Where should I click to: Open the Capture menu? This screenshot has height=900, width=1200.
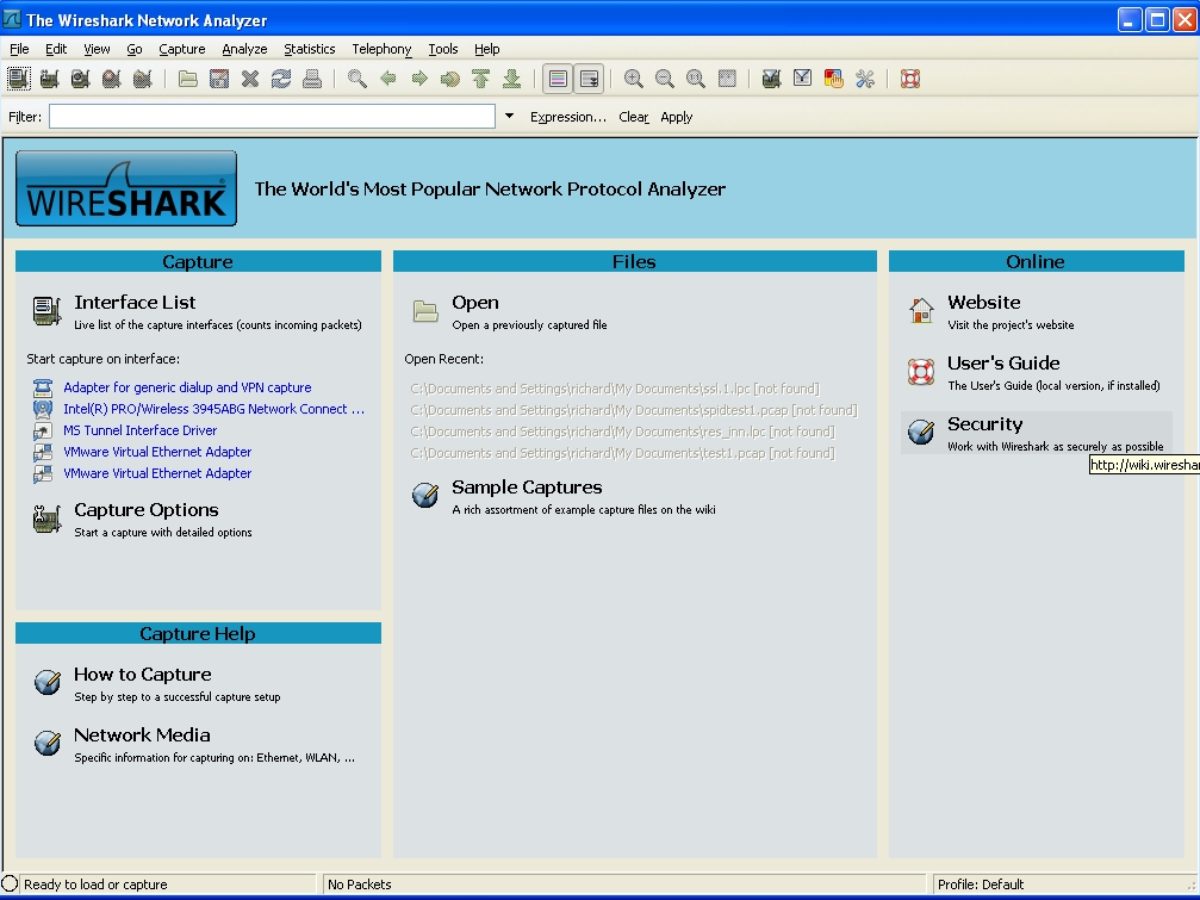tap(182, 49)
